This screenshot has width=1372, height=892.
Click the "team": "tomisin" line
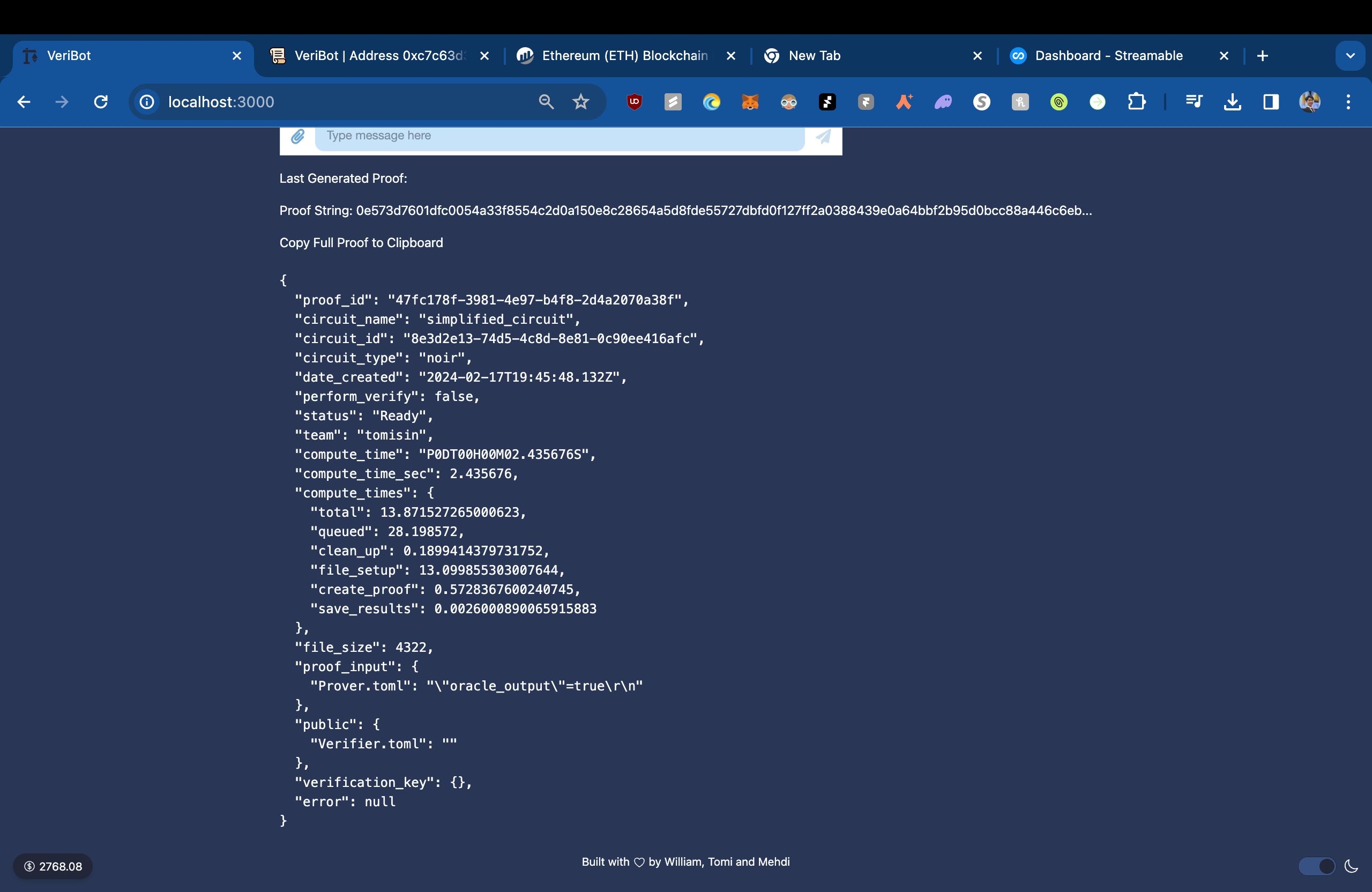[364, 435]
